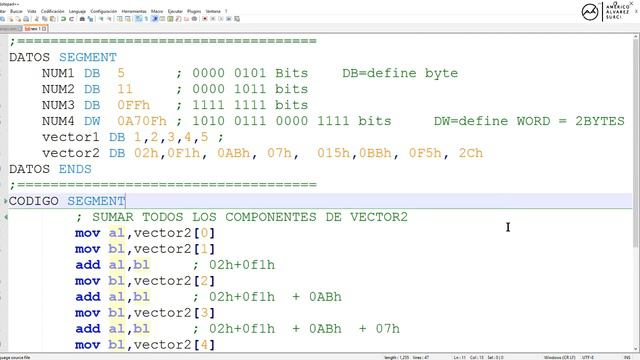Open Find with the binoculars icon
This screenshot has width=640, height=360.
tap(82, 19)
